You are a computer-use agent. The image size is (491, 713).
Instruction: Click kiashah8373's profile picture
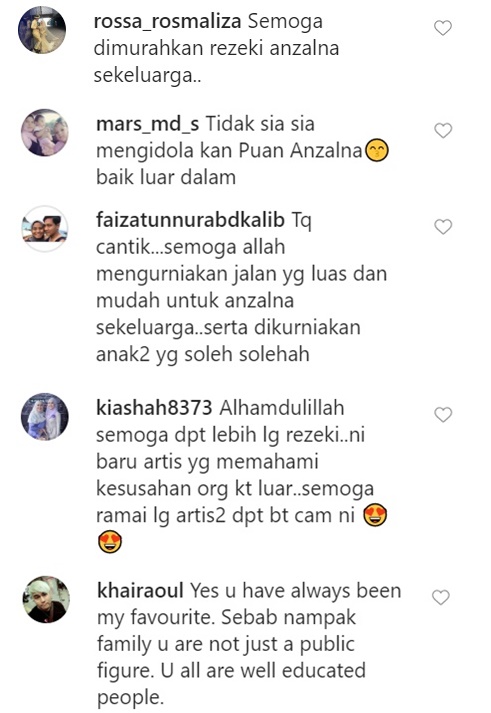click(x=45, y=417)
